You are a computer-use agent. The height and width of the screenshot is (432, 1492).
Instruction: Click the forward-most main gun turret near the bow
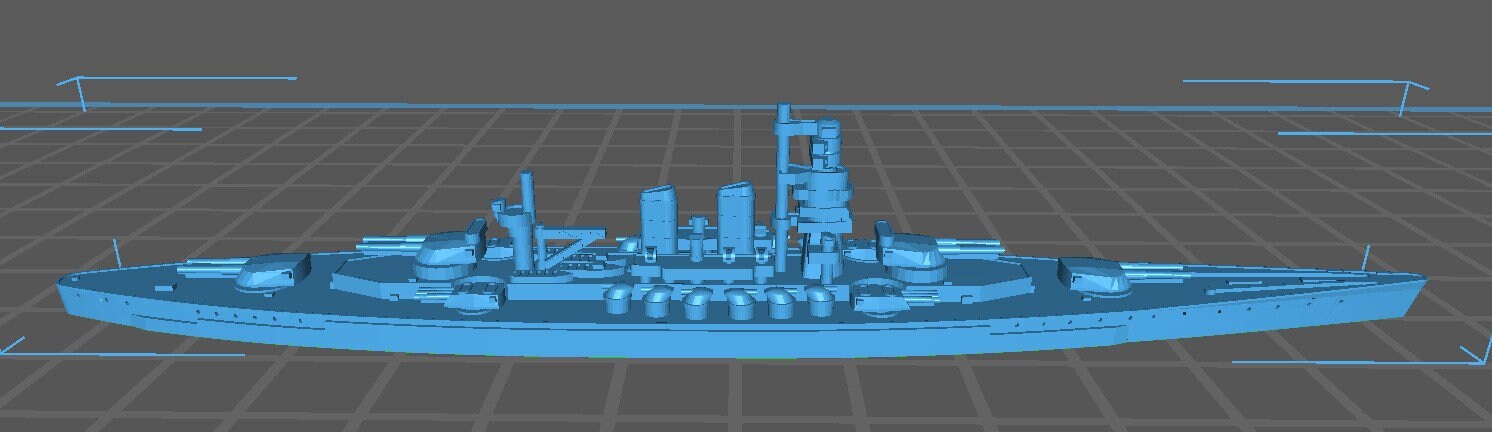(x=1093, y=275)
